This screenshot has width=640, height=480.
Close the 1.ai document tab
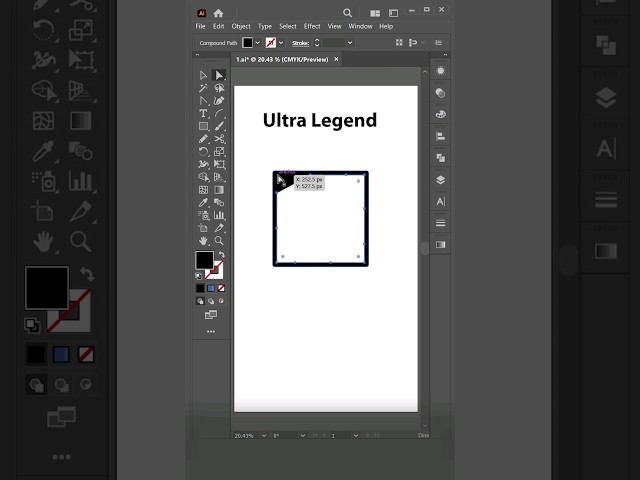point(336,59)
